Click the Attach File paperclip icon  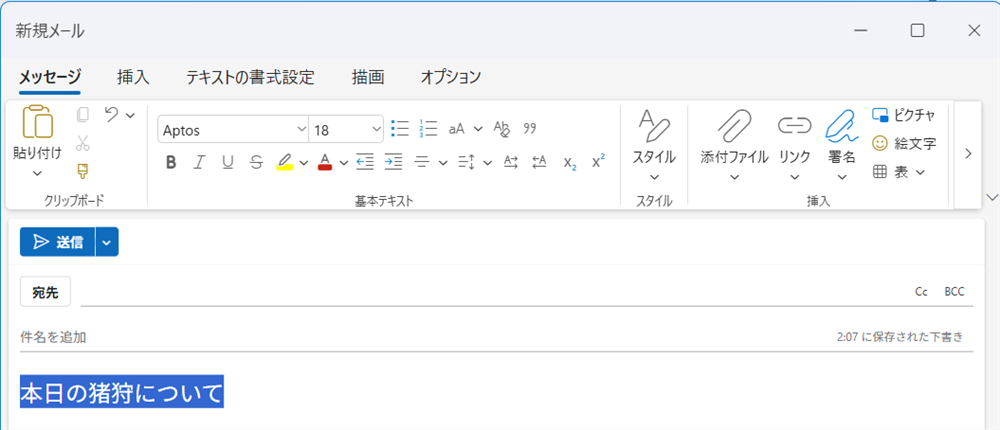tap(734, 125)
